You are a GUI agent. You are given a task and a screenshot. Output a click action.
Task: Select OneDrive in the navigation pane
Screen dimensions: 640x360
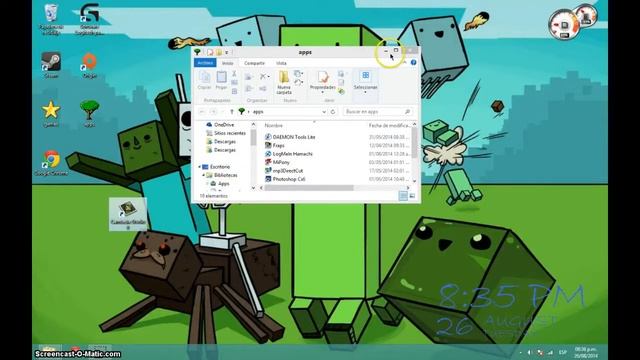click(220, 125)
